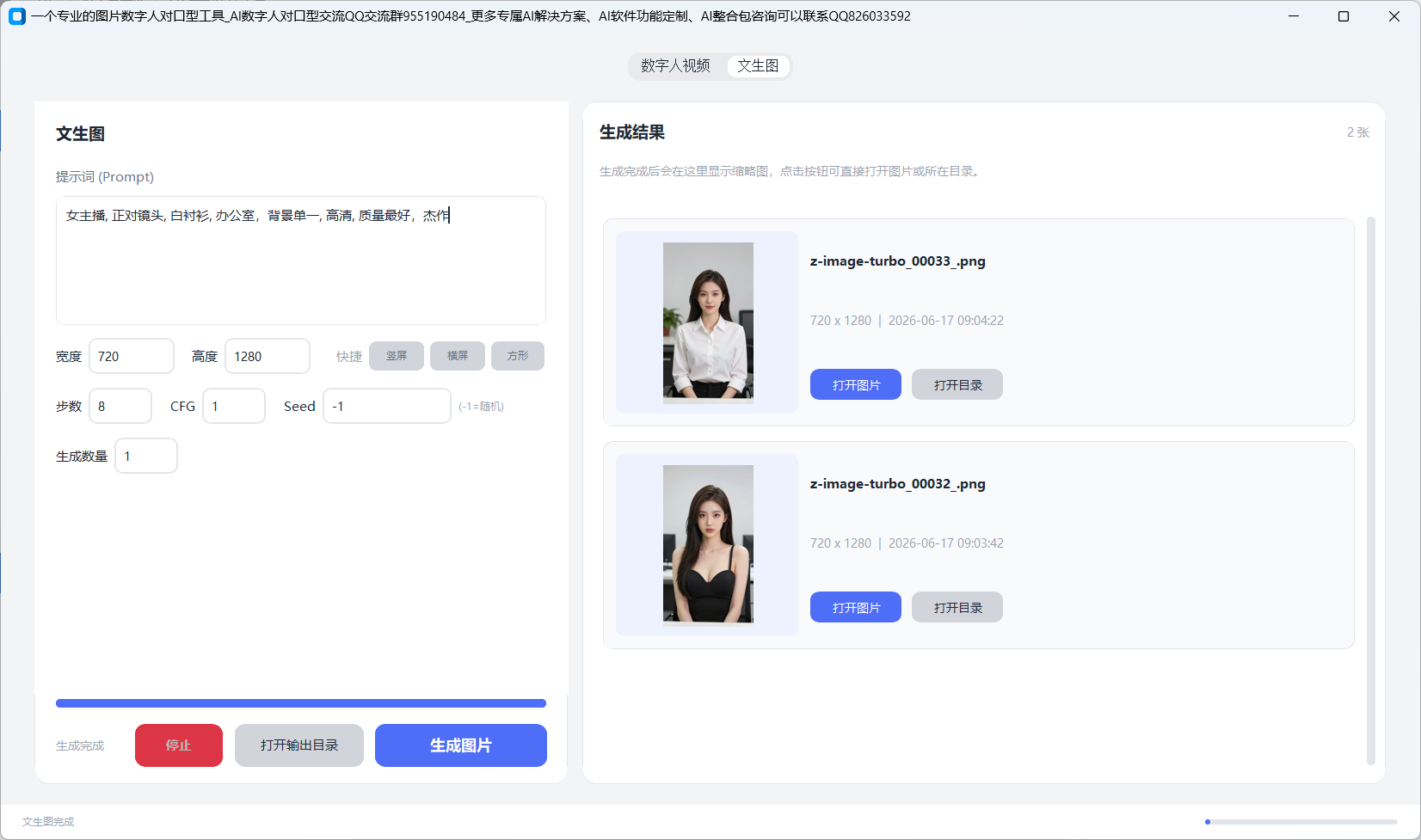Click the timestamp 2026-06-17 09:03:42
The width and height of the screenshot is (1421, 840).
[946, 543]
